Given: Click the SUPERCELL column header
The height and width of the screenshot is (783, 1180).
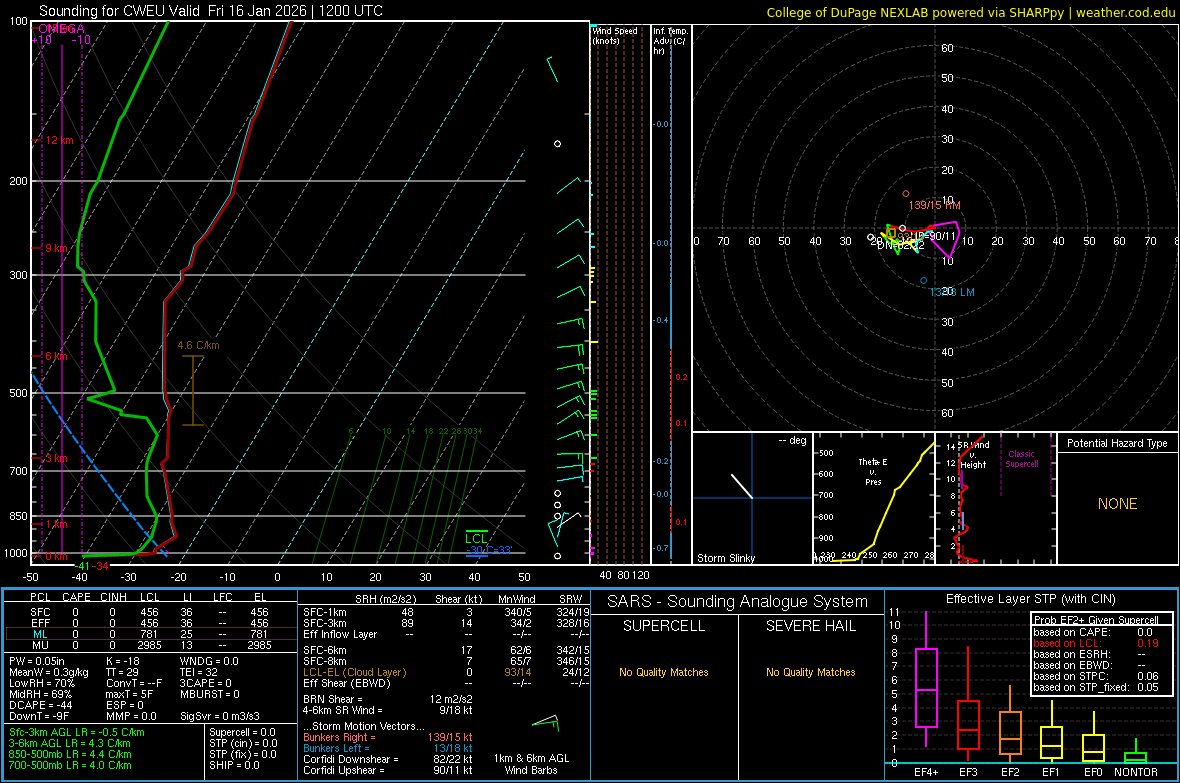Looking at the screenshot, I should click(664, 626).
